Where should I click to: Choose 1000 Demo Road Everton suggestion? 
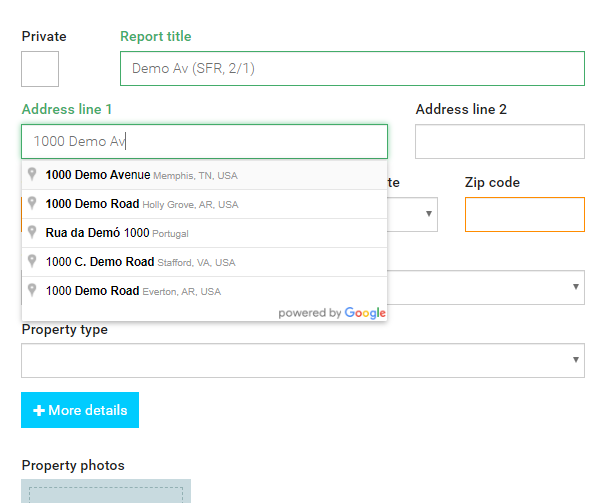pyautogui.click(x=204, y=291)
